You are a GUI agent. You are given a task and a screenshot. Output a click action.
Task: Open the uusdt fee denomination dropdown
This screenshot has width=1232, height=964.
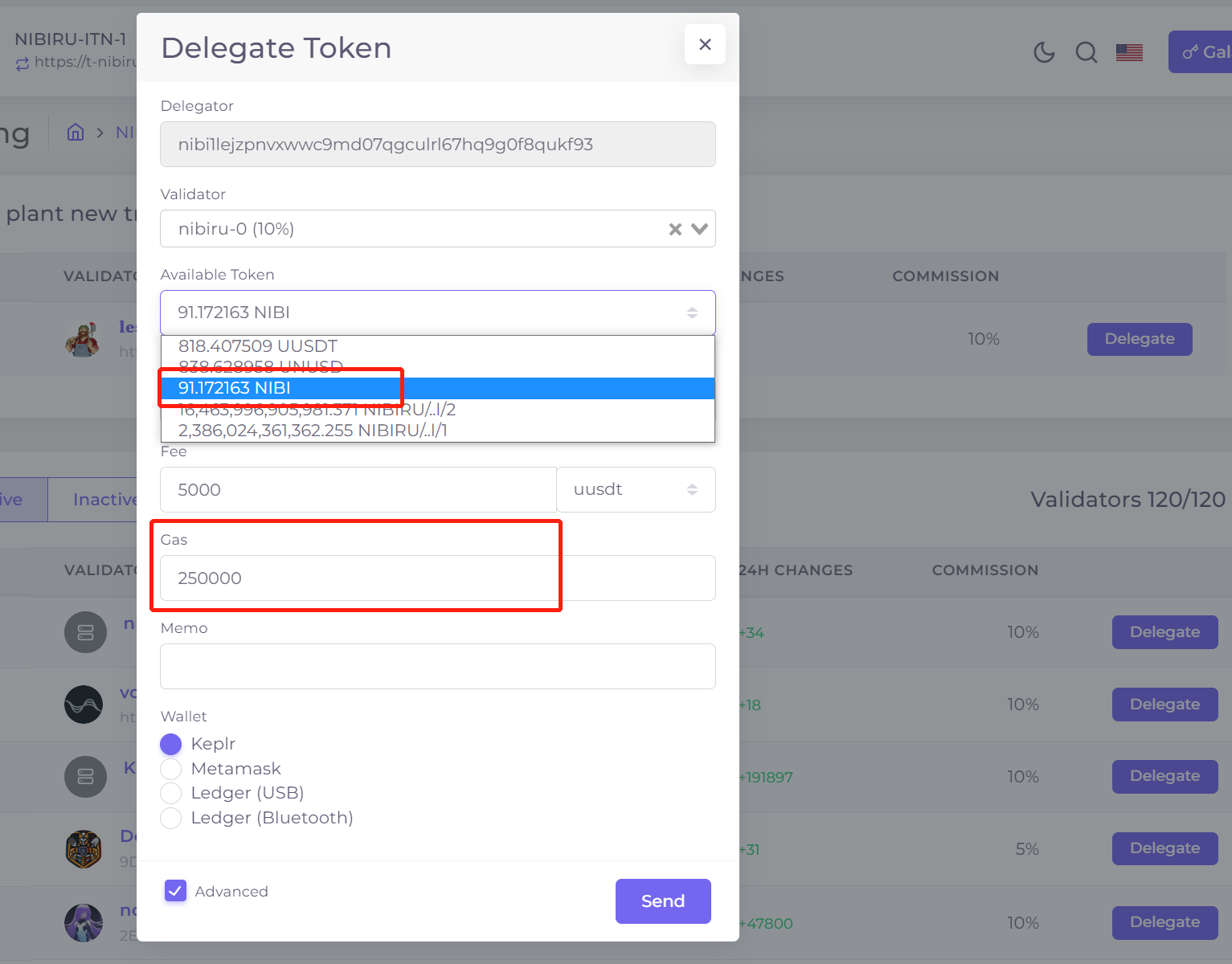(x=636, y=490)
